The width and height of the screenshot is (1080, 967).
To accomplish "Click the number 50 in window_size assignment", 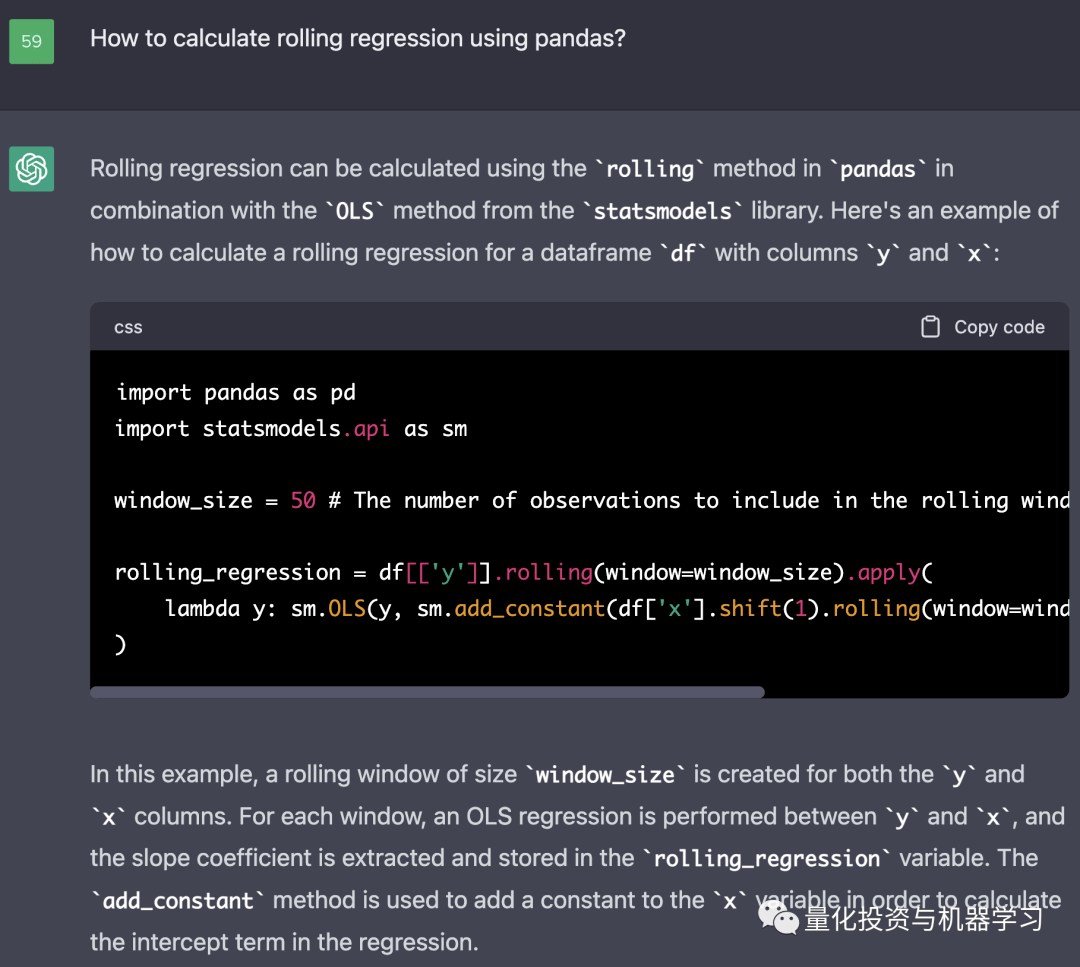I will (x=303, y=500).
